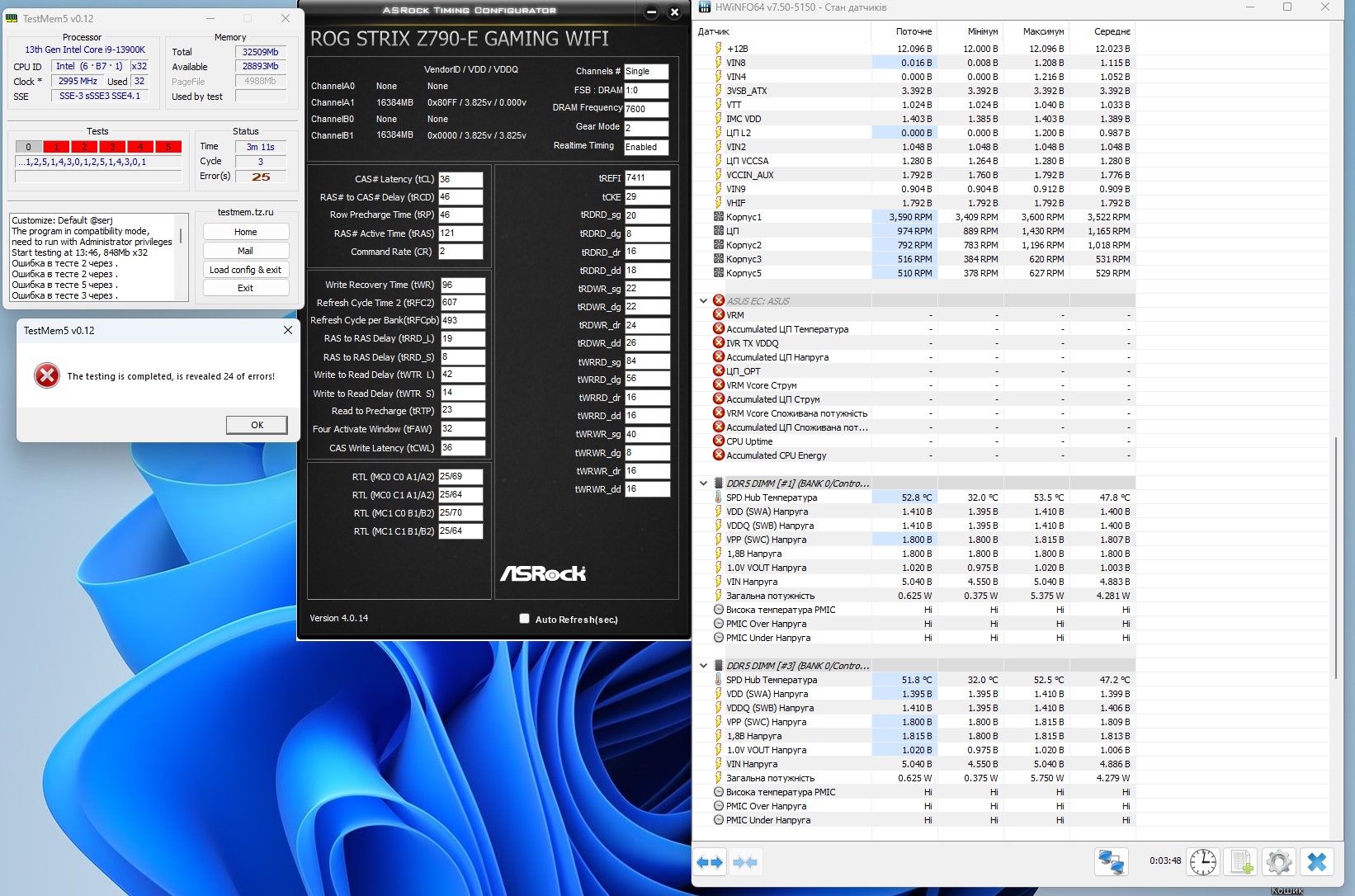Click the testmem.tz.ru link text
Viewport: 1355px width, 896px height.
point(245,212)
